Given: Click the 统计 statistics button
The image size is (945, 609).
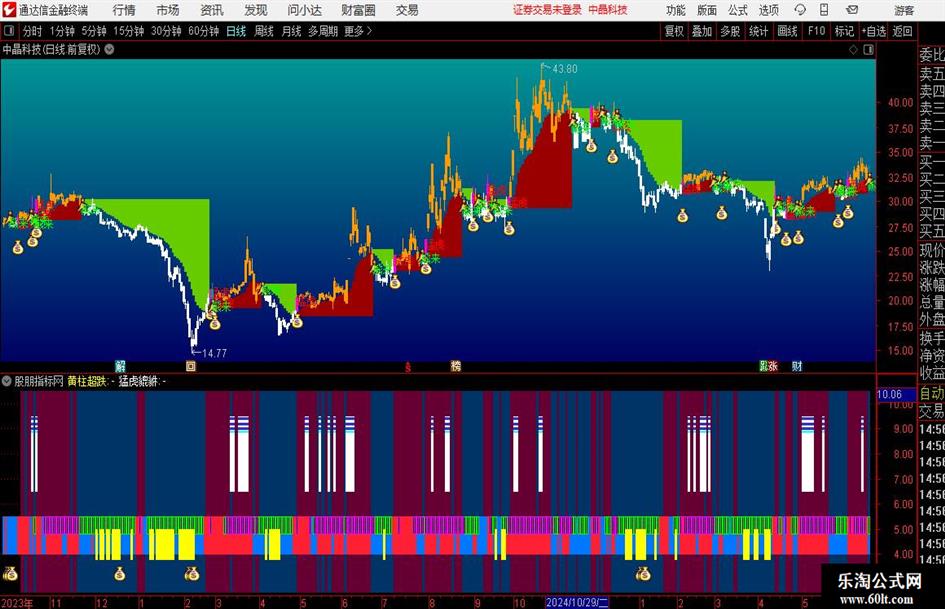Looking at the screenshot, I should pos(758,31).
